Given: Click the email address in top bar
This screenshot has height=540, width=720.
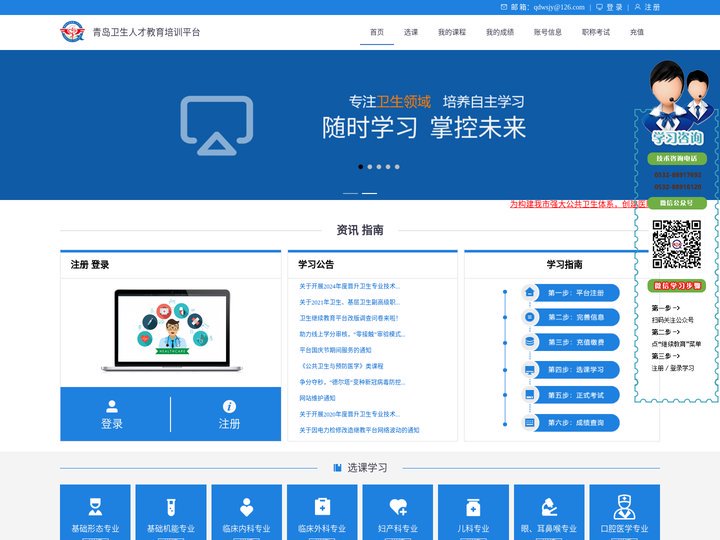Looking at the screenshot, I should [559, 7].
